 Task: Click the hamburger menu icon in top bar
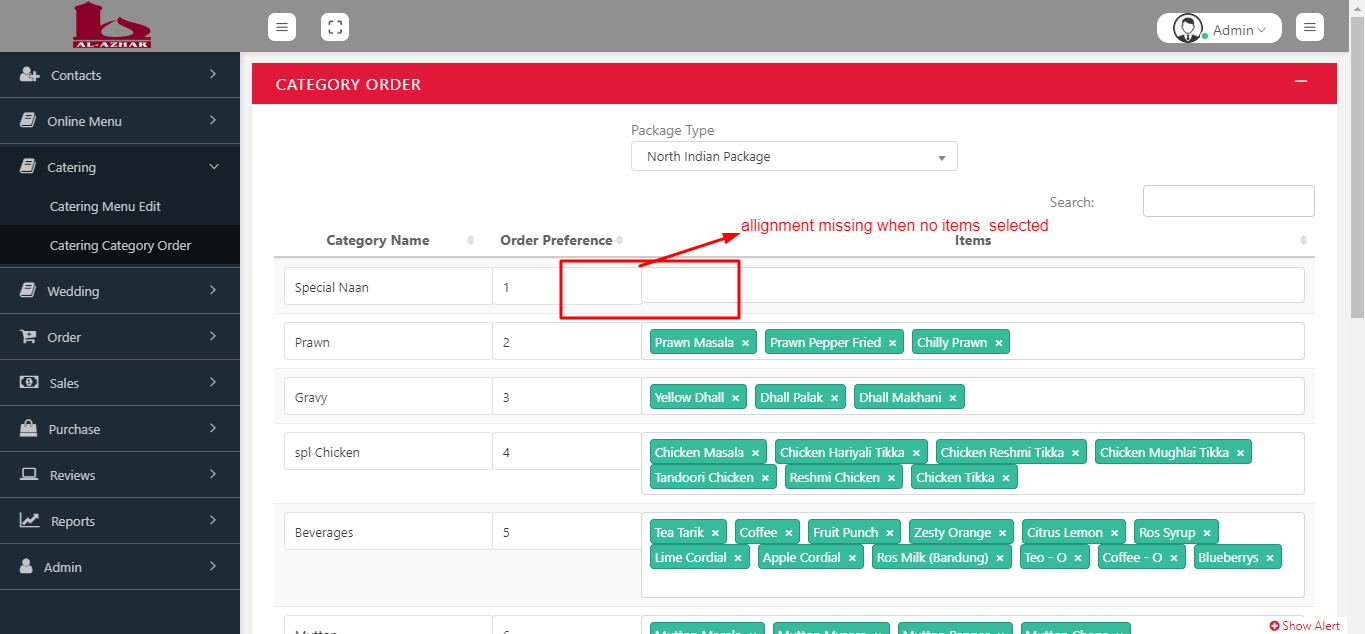(x=282, y=27)
